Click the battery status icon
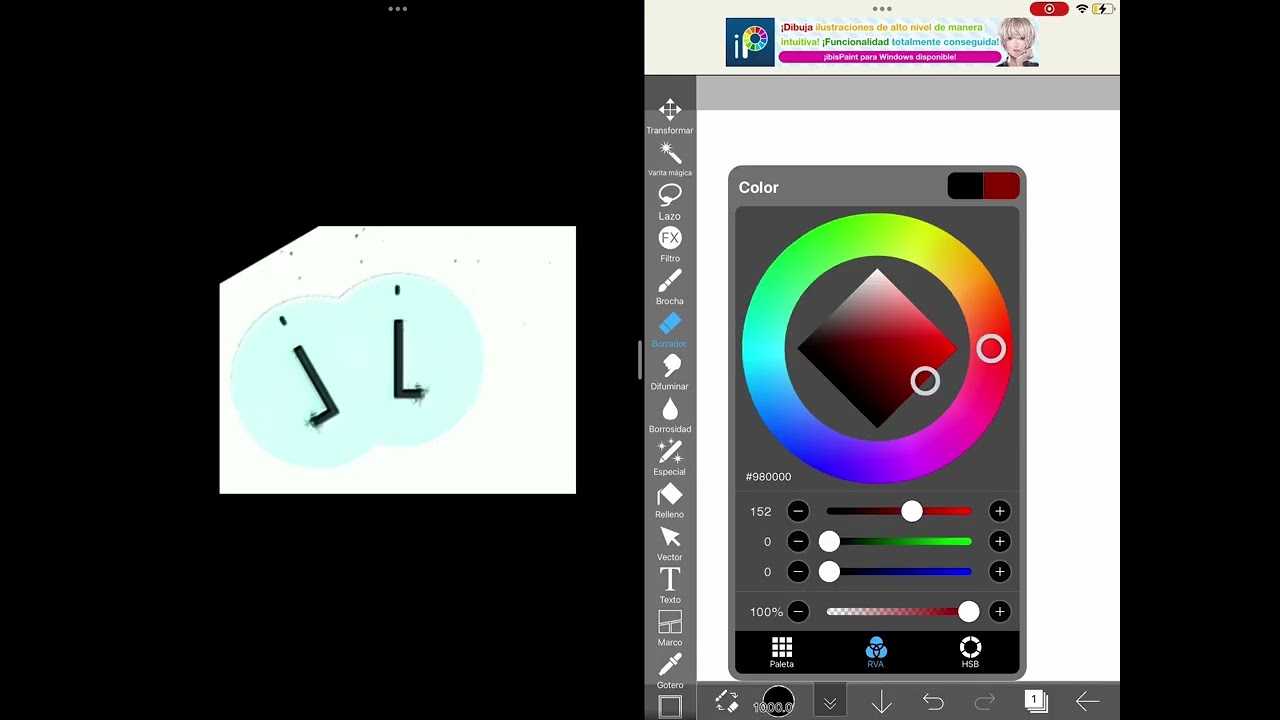 click(x=1103, y=8)
